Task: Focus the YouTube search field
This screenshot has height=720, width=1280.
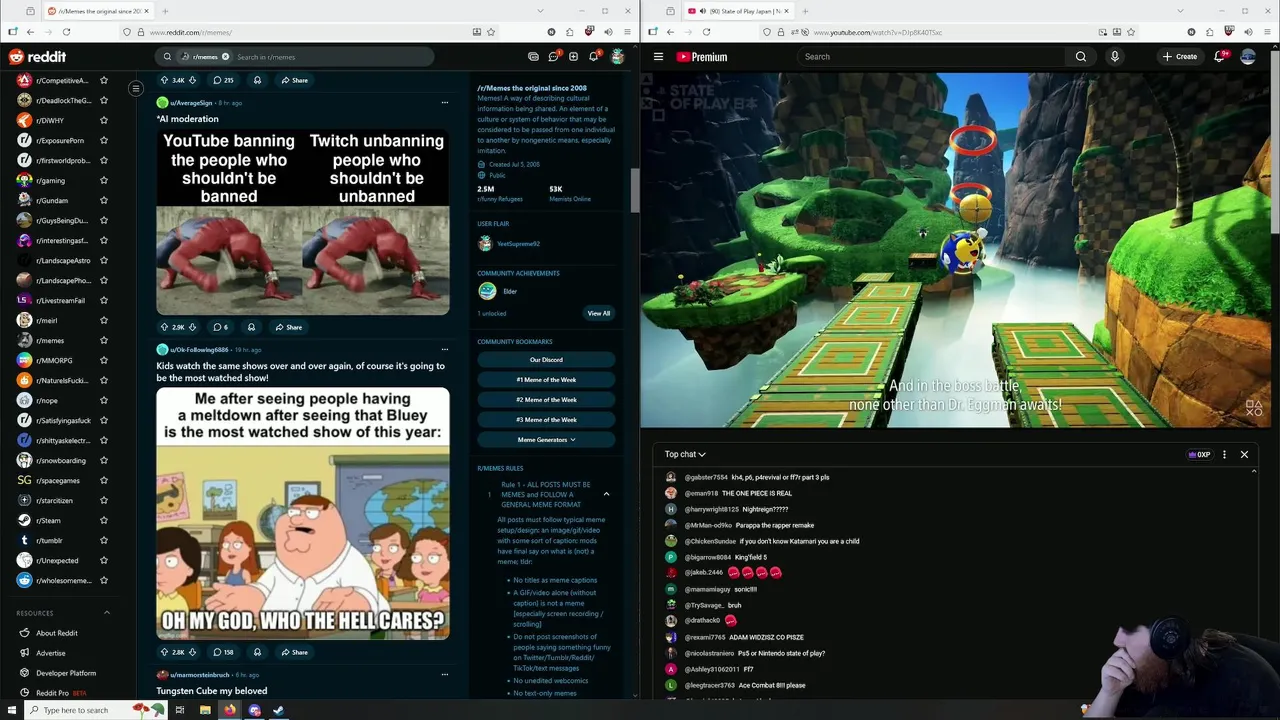Action: tap(933, 57)
